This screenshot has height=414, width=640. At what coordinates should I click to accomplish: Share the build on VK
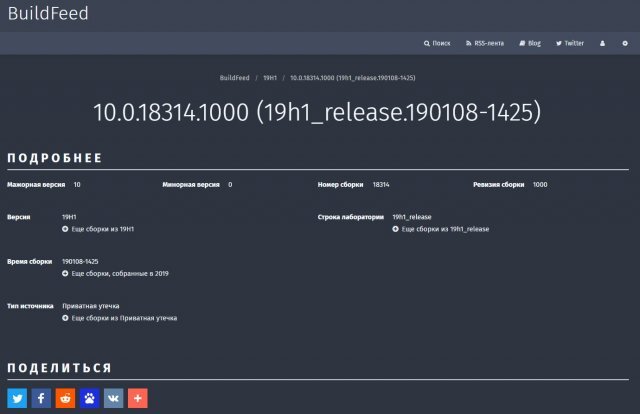[113, 398]
